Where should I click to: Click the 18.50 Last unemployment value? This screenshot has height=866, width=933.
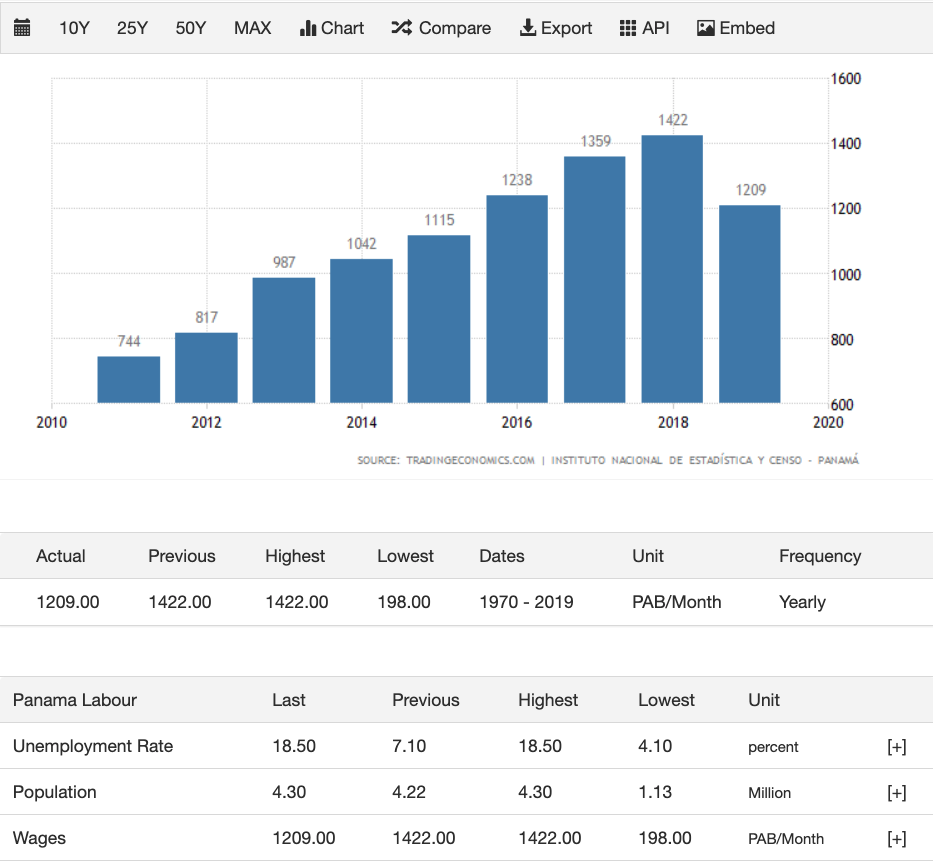294,746
